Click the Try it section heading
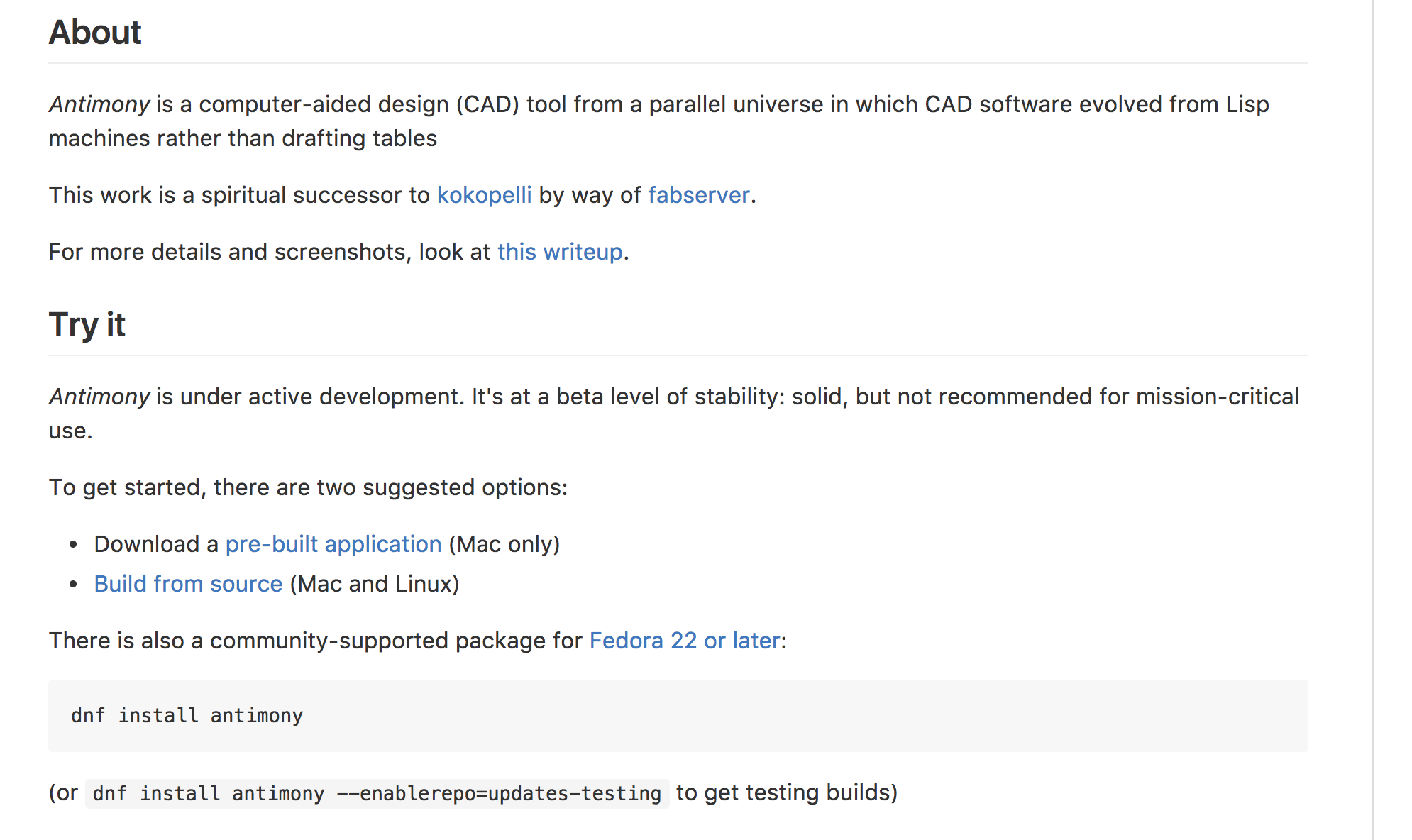Screen dimensions: 1412x840 [87, 325]
